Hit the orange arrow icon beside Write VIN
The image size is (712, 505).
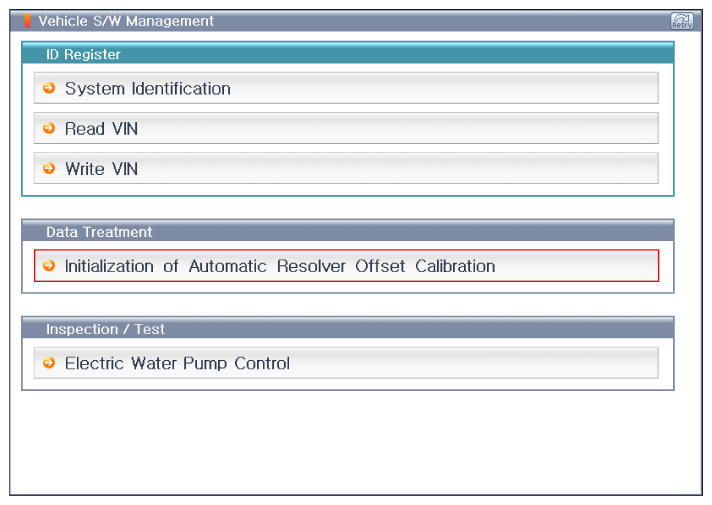click(x=49, y=169)
